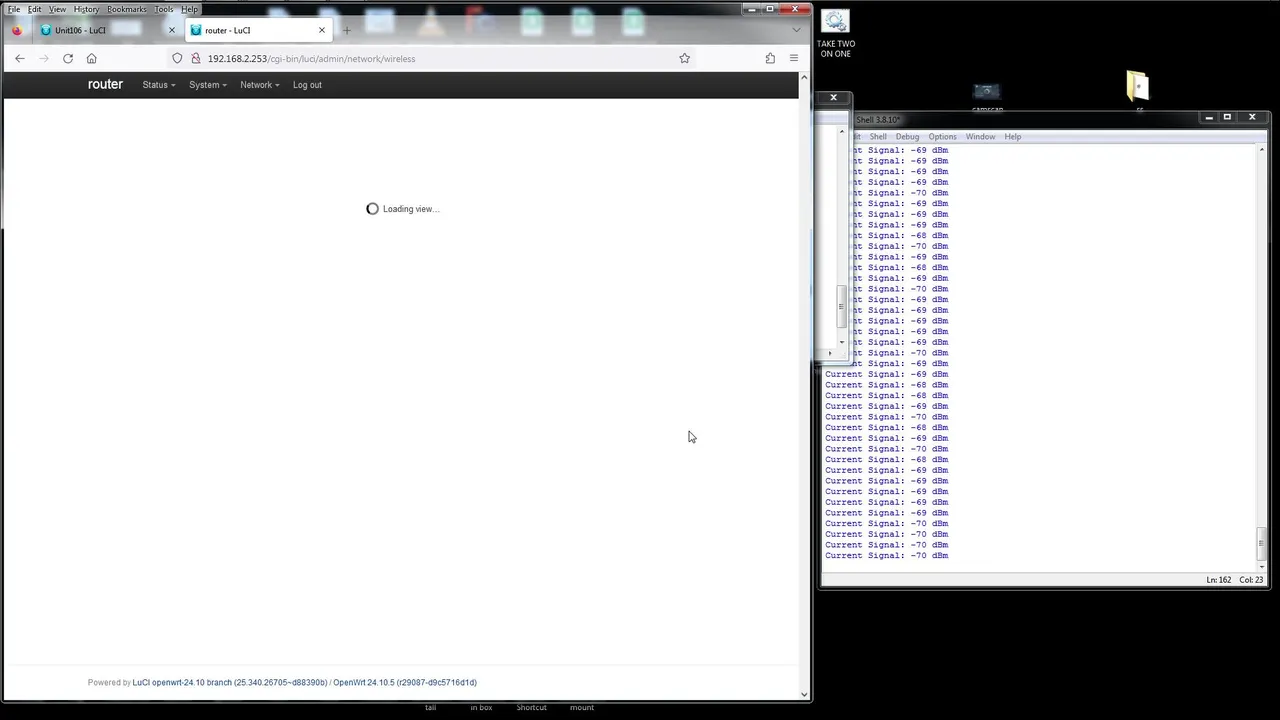Click the small background window's scrollbar thumb
This screenshot has height=720, width=1280.
pyautogui.click(x=842, y=305)
